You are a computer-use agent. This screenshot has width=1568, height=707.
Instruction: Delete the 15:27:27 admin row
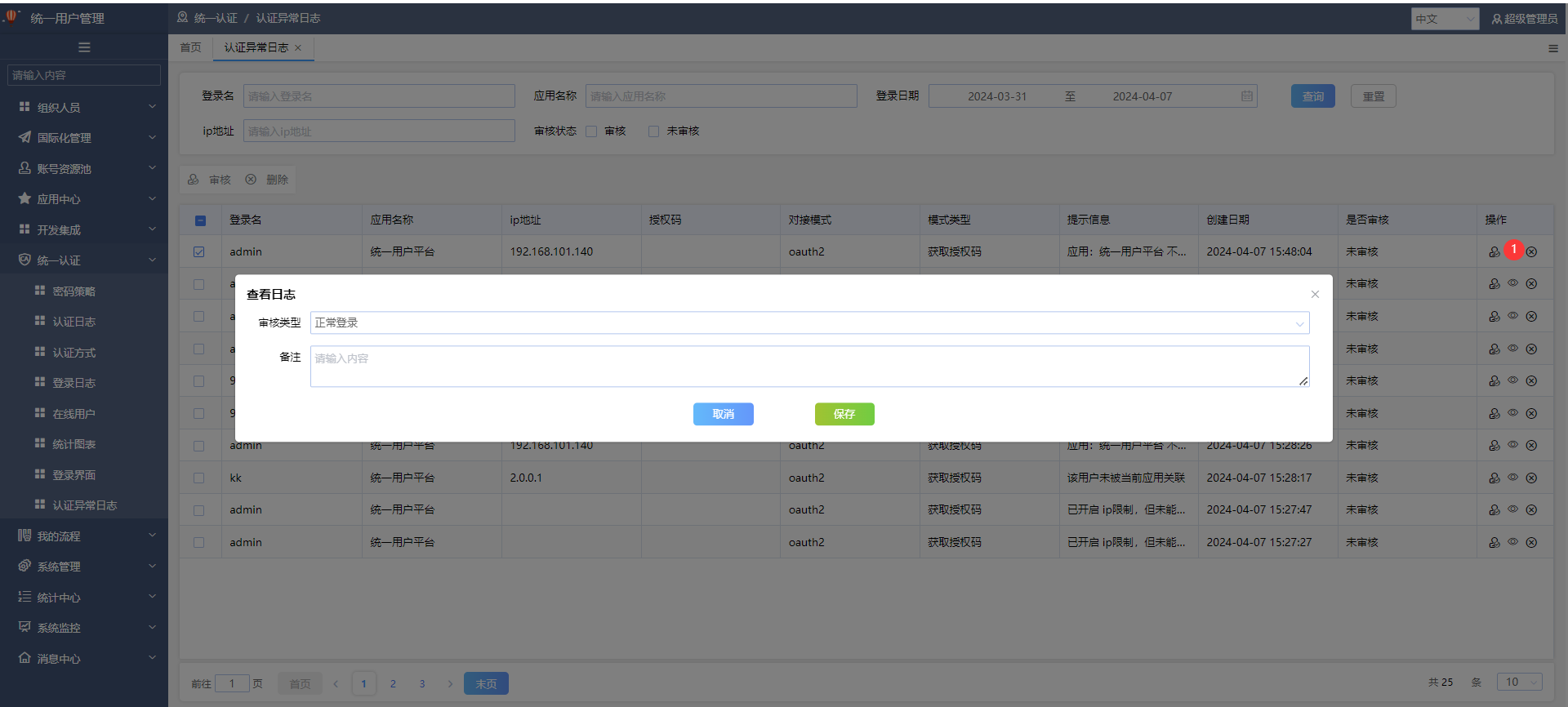[x=1531, y=543]
